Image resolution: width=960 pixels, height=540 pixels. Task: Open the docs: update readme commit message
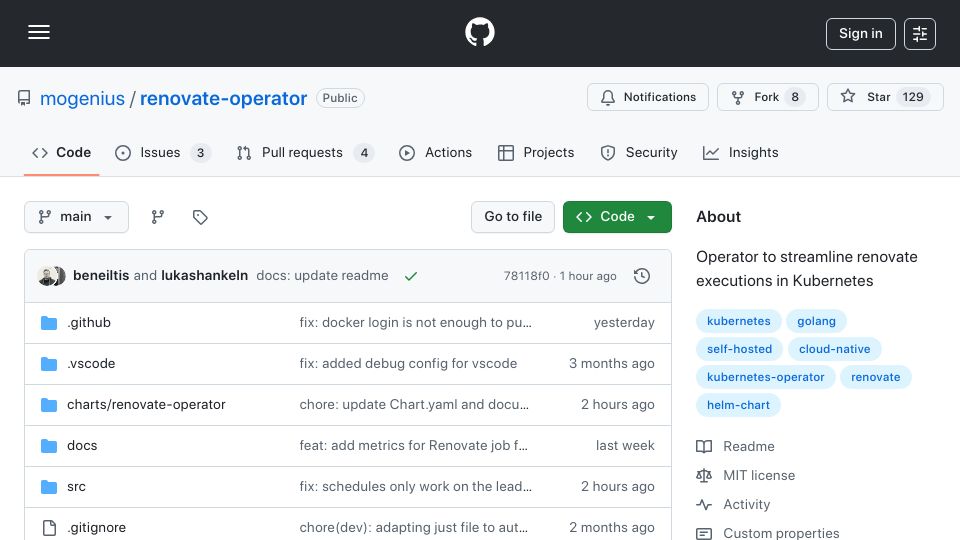click(322, 276)
